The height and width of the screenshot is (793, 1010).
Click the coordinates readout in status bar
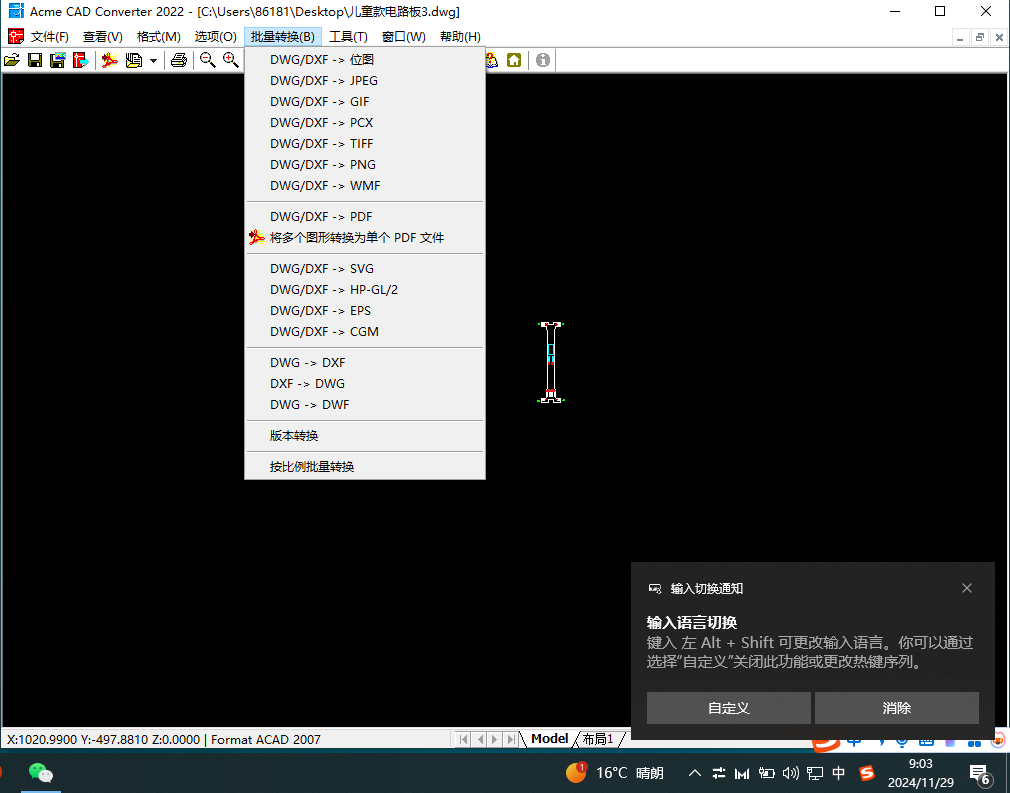pyautogui.click(x=103, y=740)
